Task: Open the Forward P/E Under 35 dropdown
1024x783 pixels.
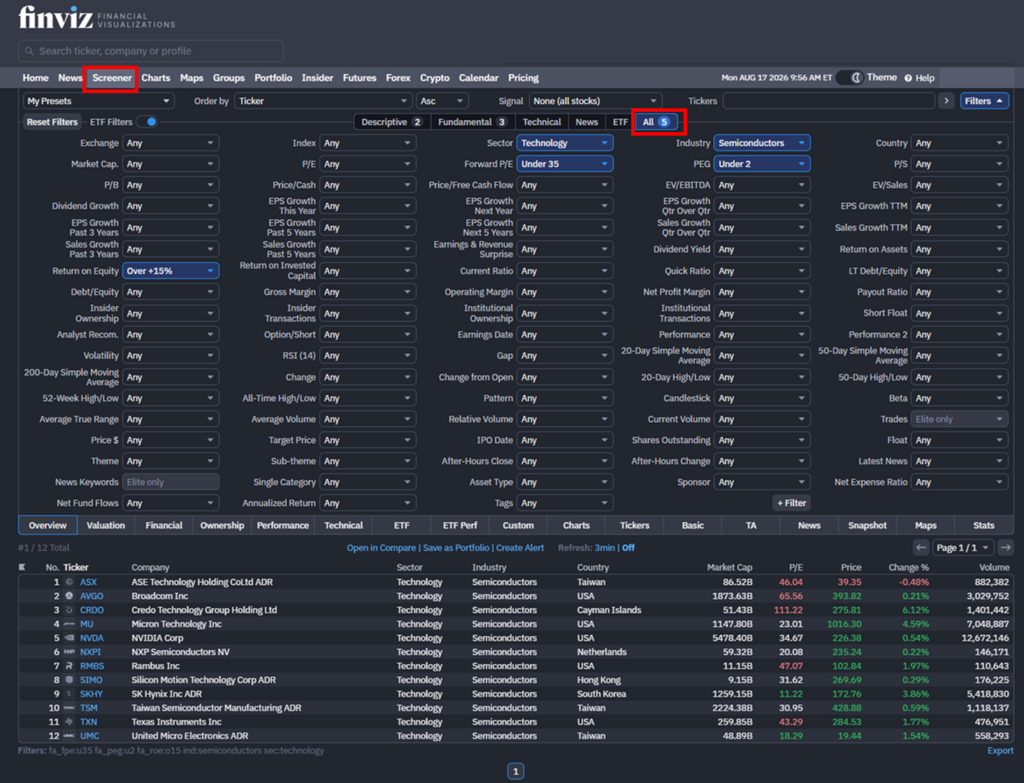Action: 564,164
